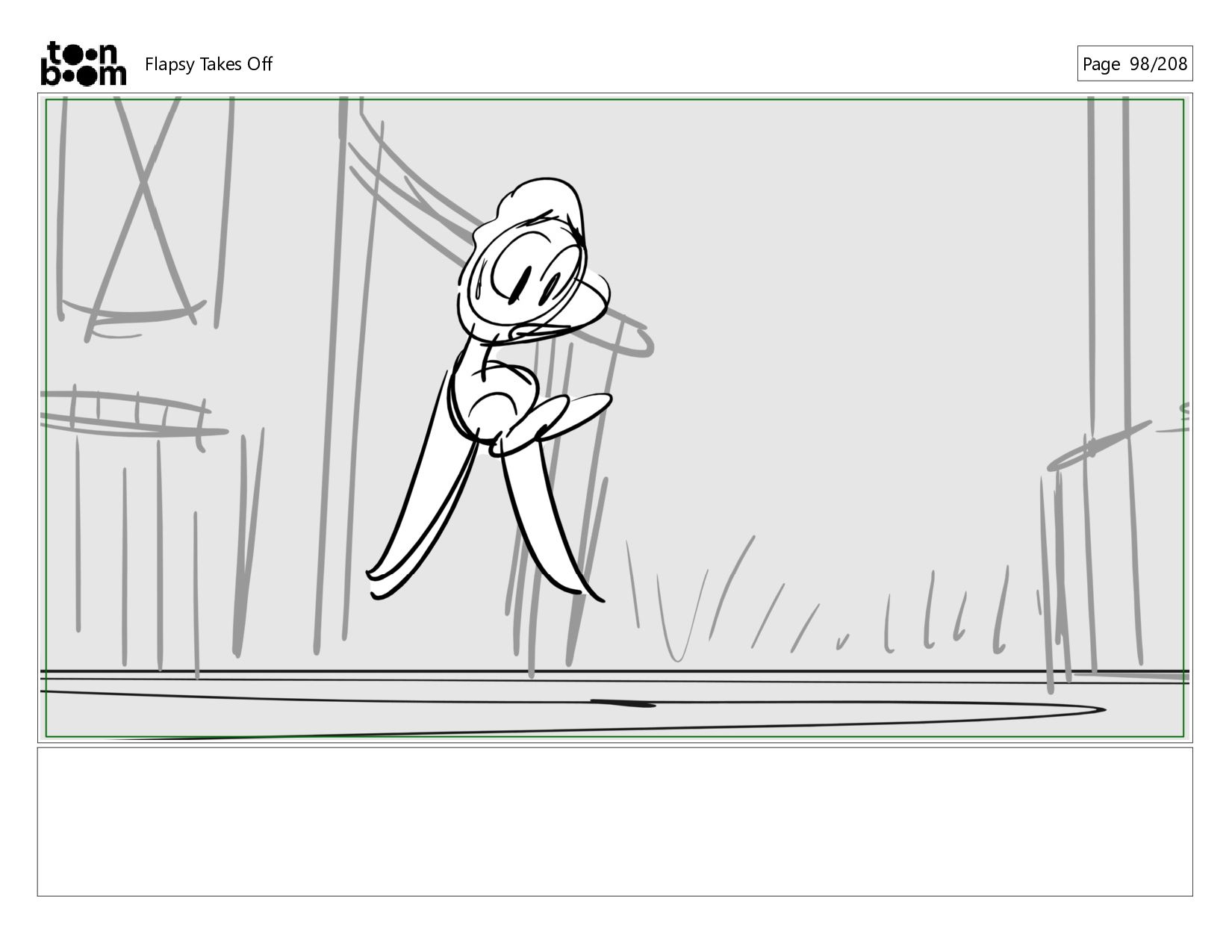
Task: Click the Toon Boom logo
Action: [x=83, y=63]
